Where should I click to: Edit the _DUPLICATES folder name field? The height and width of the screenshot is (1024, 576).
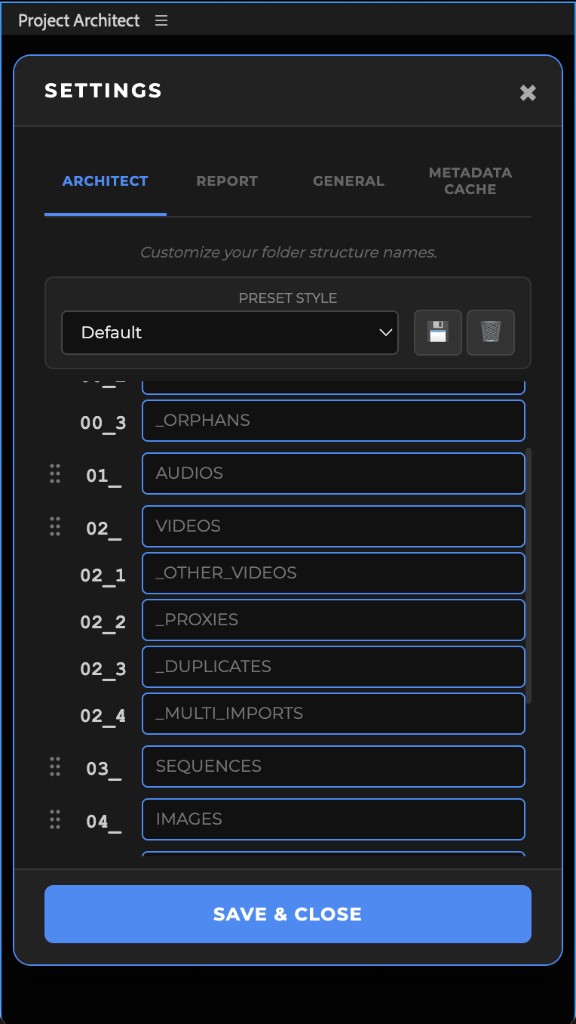(x=333, y=667)
